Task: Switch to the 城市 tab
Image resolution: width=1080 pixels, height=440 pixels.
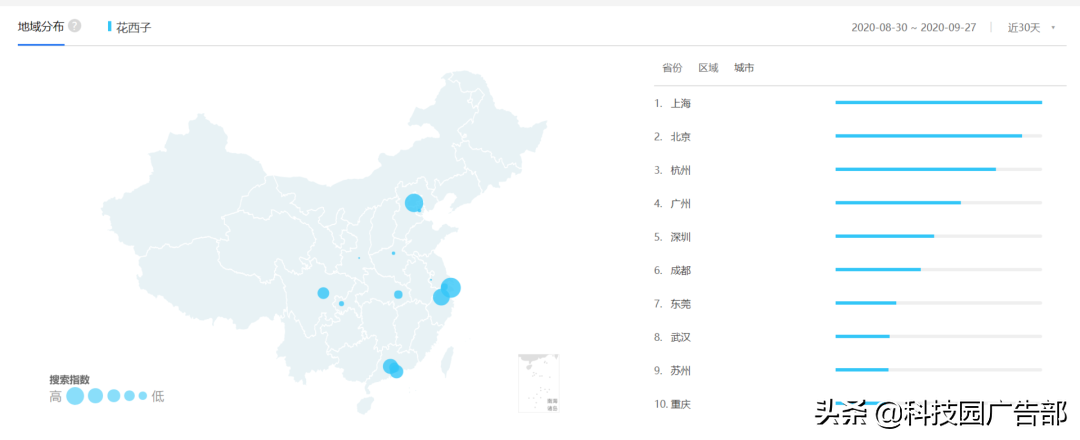Action: click(x=744, y=67)
